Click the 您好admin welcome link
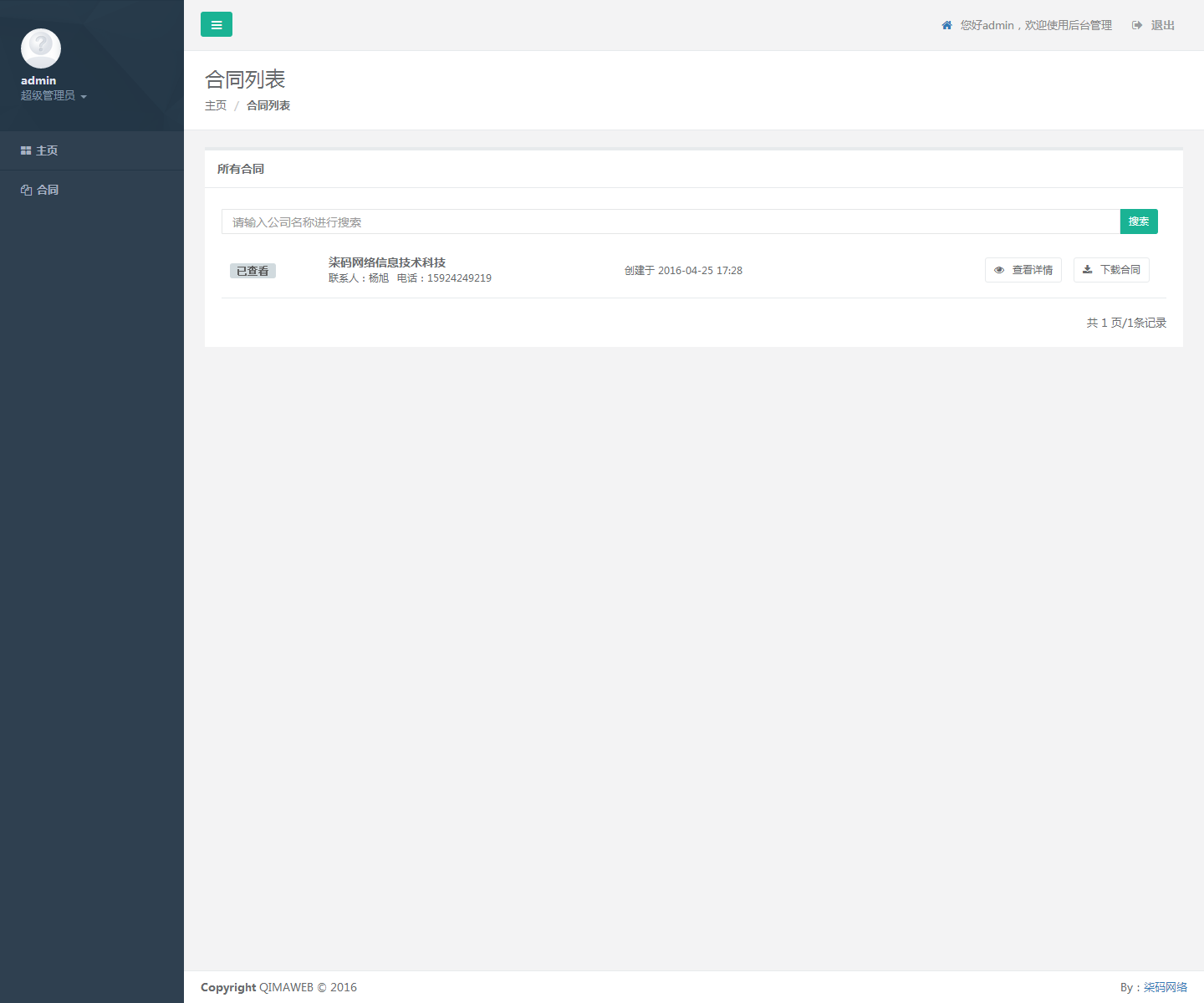Screen dimensions: 1204x1003 tap(1036, 25)
